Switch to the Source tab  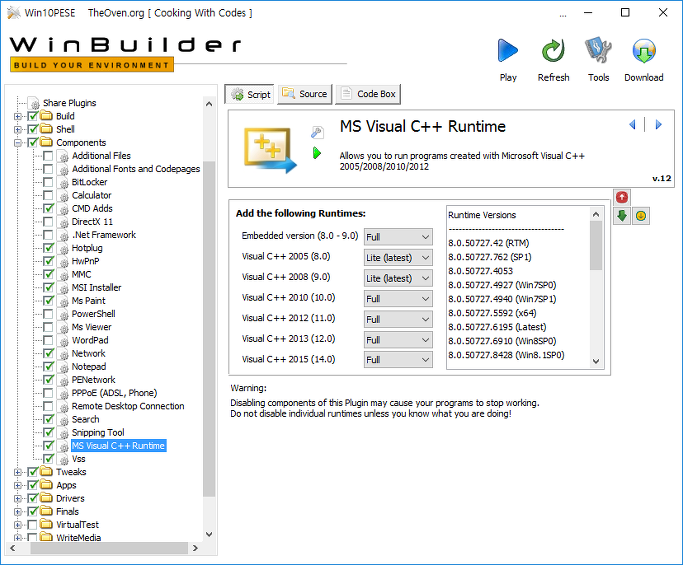pos(305,94)
